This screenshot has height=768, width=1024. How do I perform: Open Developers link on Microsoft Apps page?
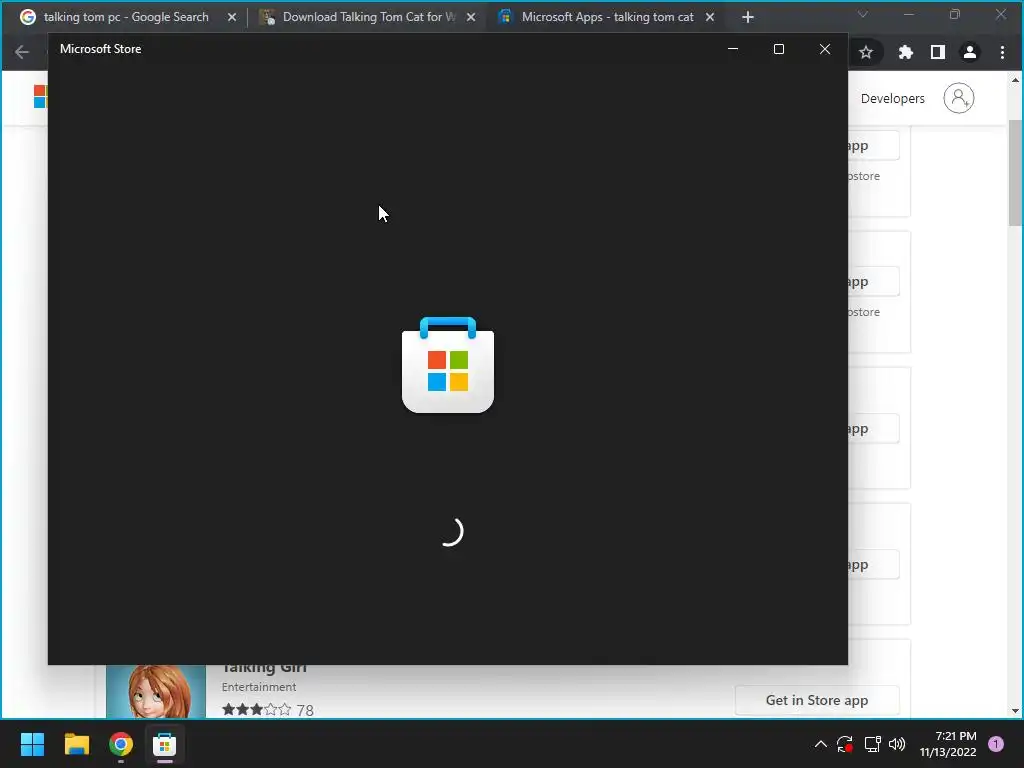point(893,99)
